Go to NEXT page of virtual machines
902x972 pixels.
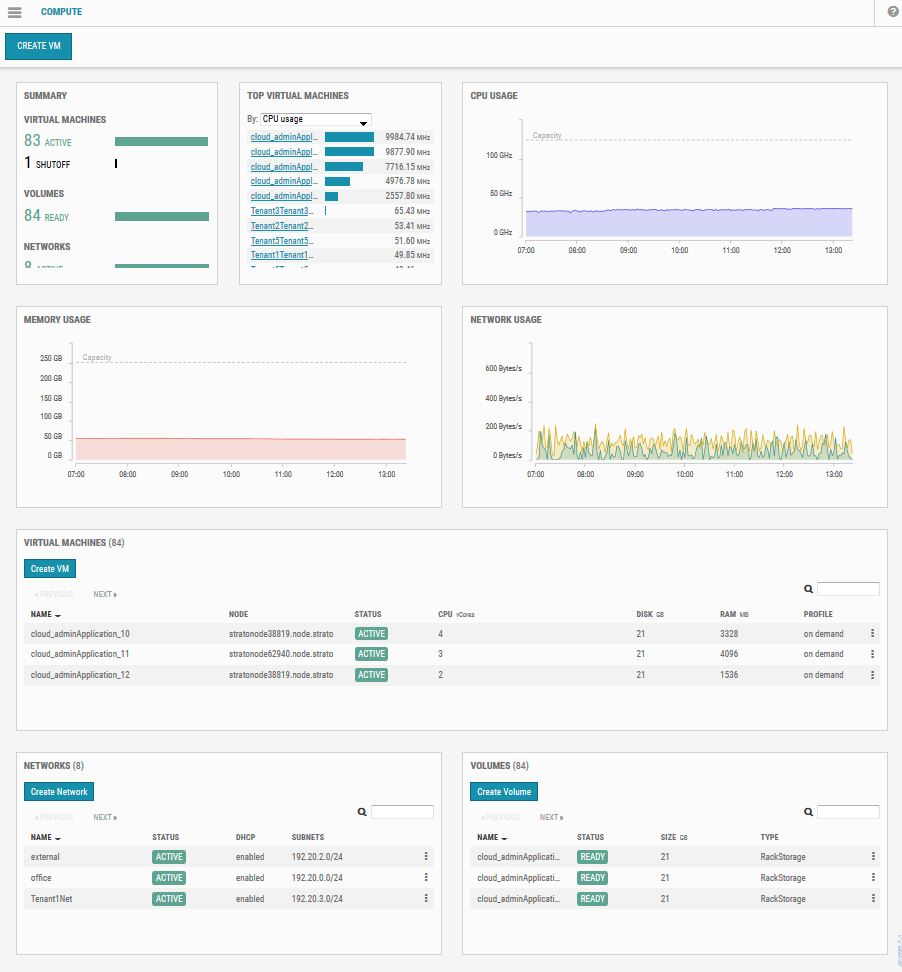click(105, 594)
